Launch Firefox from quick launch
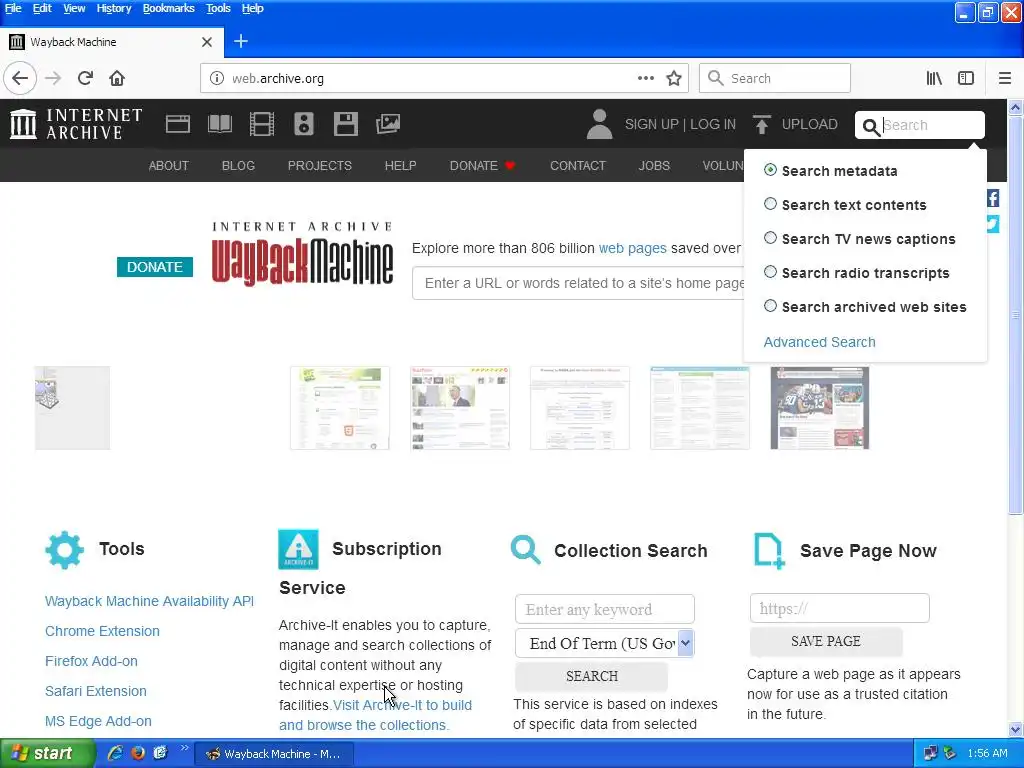Image resolution: width=1024 pixels, height=768 pixels. coord(138,753)
